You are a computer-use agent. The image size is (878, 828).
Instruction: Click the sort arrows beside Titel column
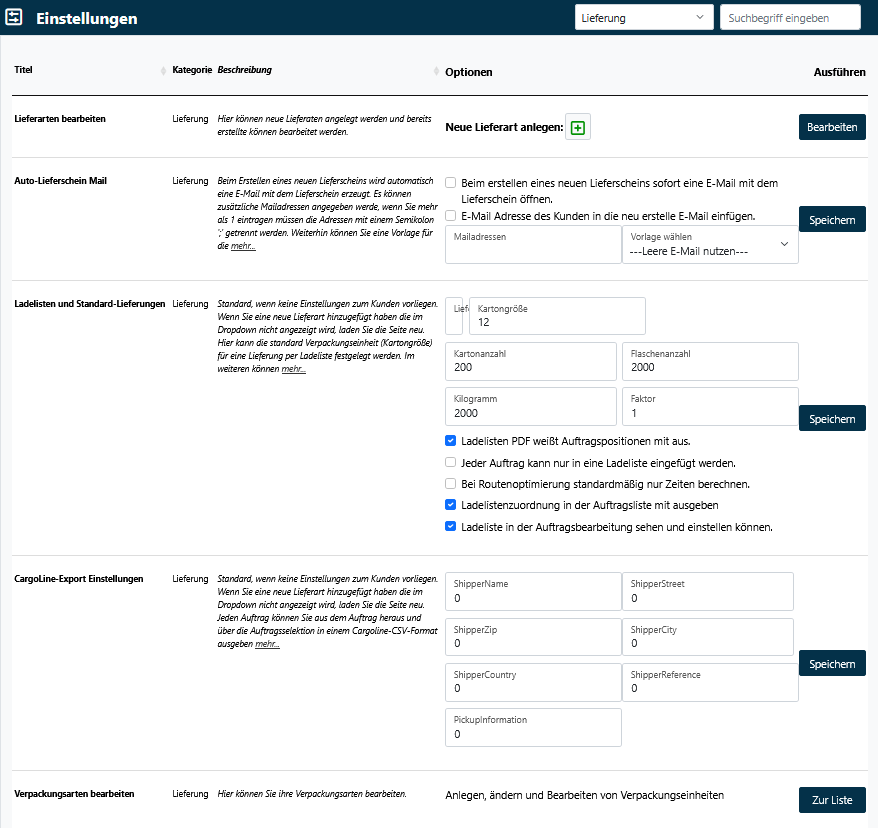point(163,71)
